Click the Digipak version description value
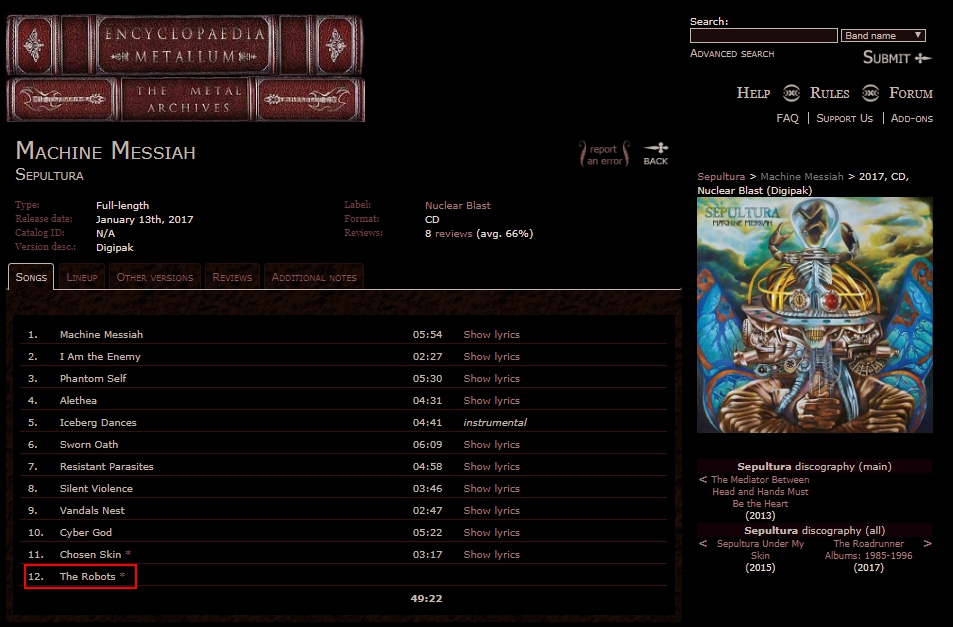This screenshot has width=953, height=627. pos(115,247)
